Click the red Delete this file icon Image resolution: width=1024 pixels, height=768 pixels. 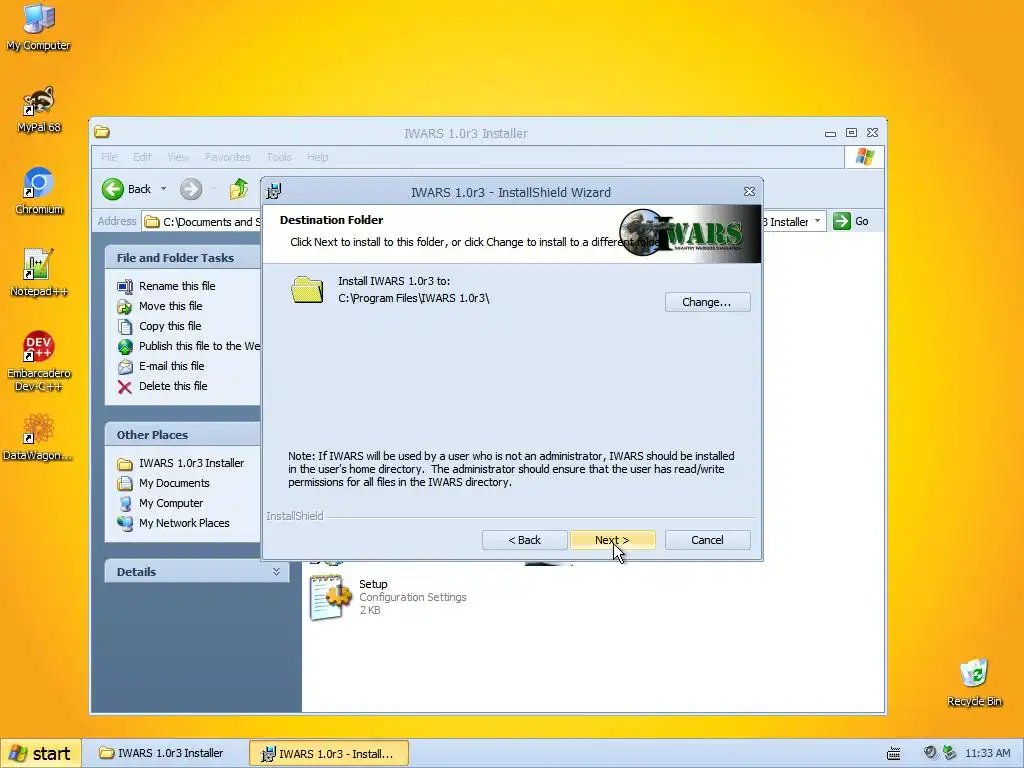point(125,387)
